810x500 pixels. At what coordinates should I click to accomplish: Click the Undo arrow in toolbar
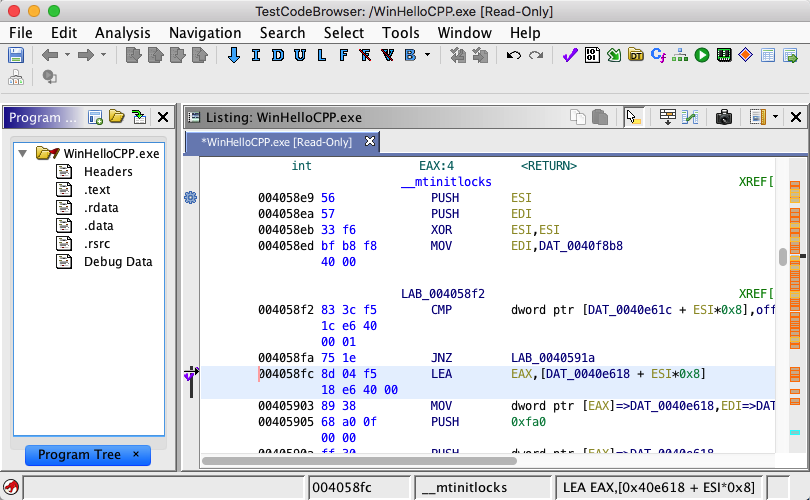514,55
